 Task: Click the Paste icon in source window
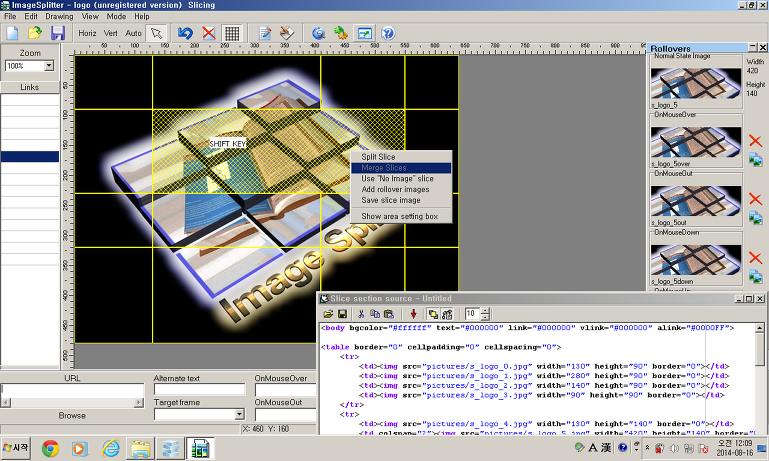[389, 314]
